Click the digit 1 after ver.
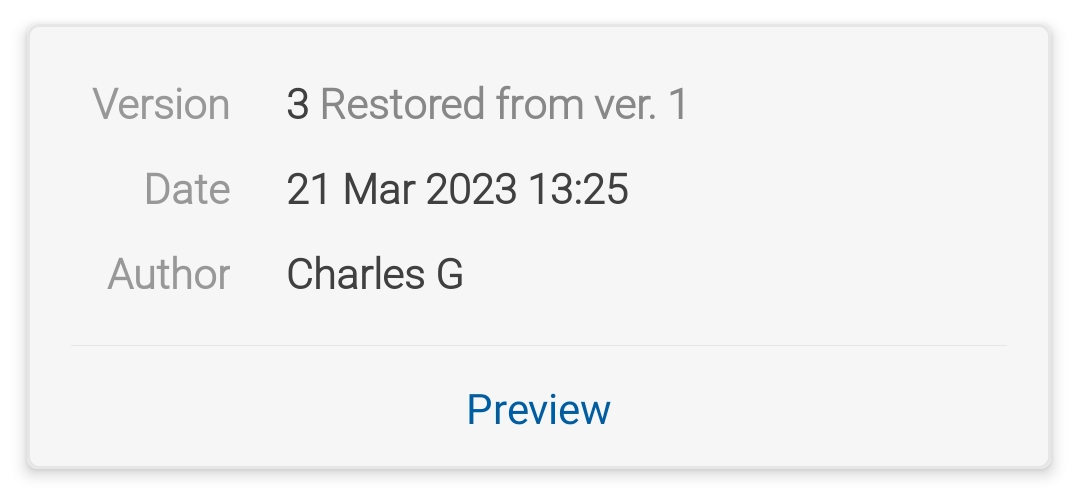 tap(679, 104)
